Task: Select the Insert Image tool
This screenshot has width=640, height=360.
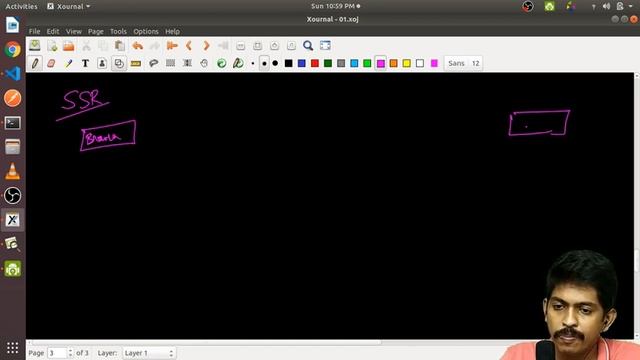Action: tap(102, 63)
